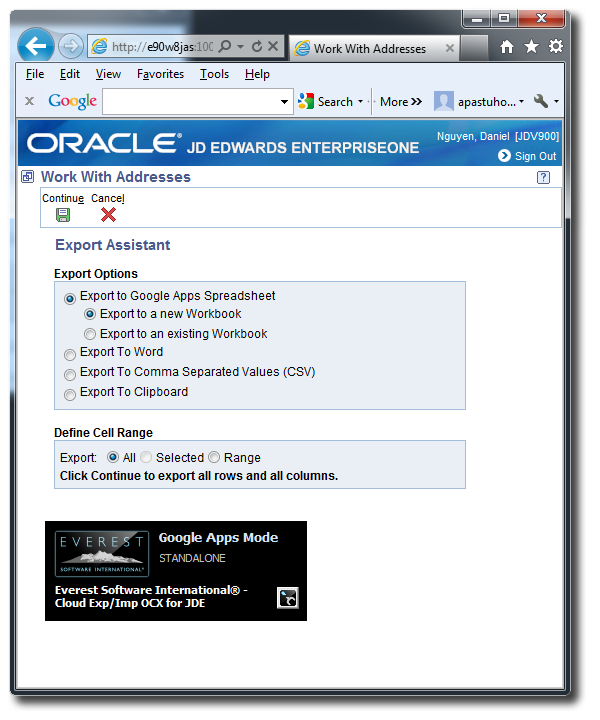Click the user name Nguyen, Daniel

(473, 136)
